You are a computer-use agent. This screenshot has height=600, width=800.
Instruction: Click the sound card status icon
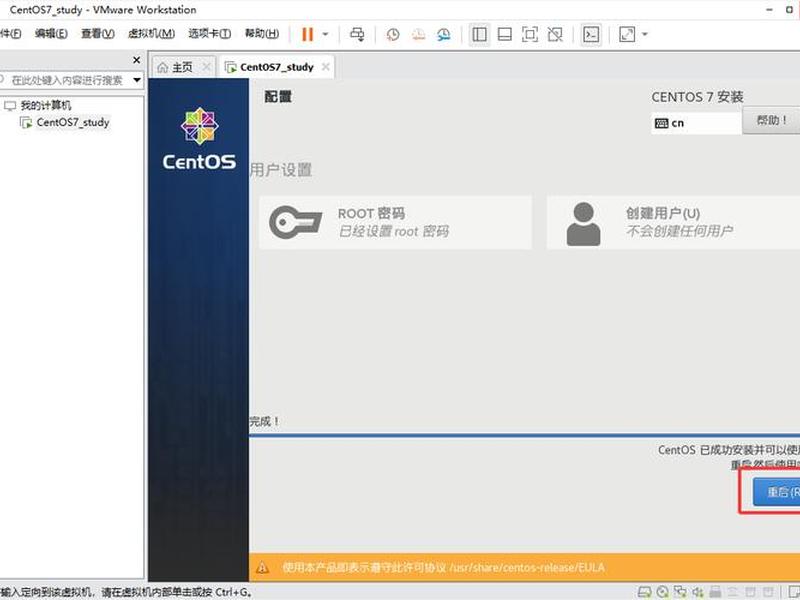coord(697,592)
